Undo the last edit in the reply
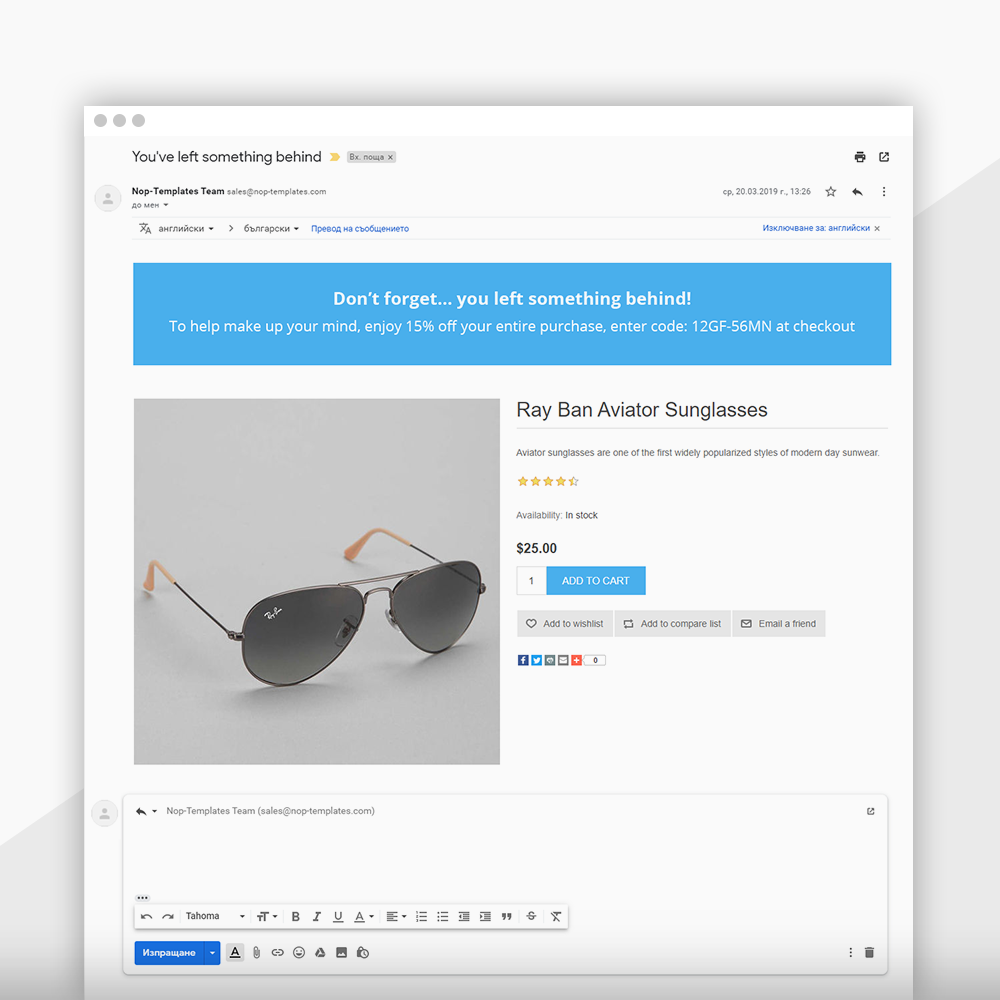Screen dimensions: 1000x1000 coord(147,916)
